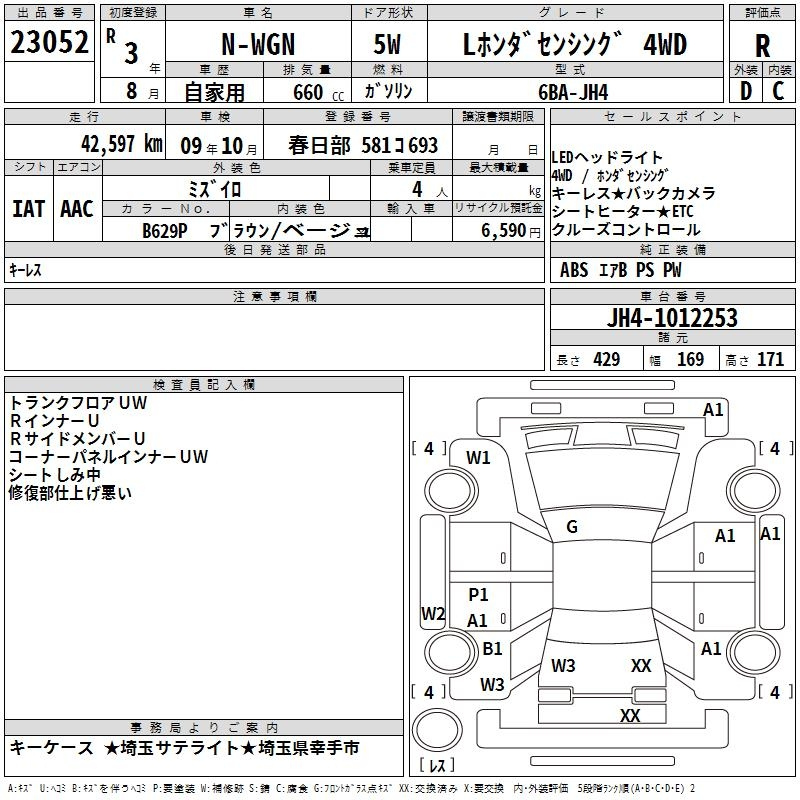This screenshot has width=800, height=800.
Task: Click the W2 marker beside the car
Action: [433, 613]
